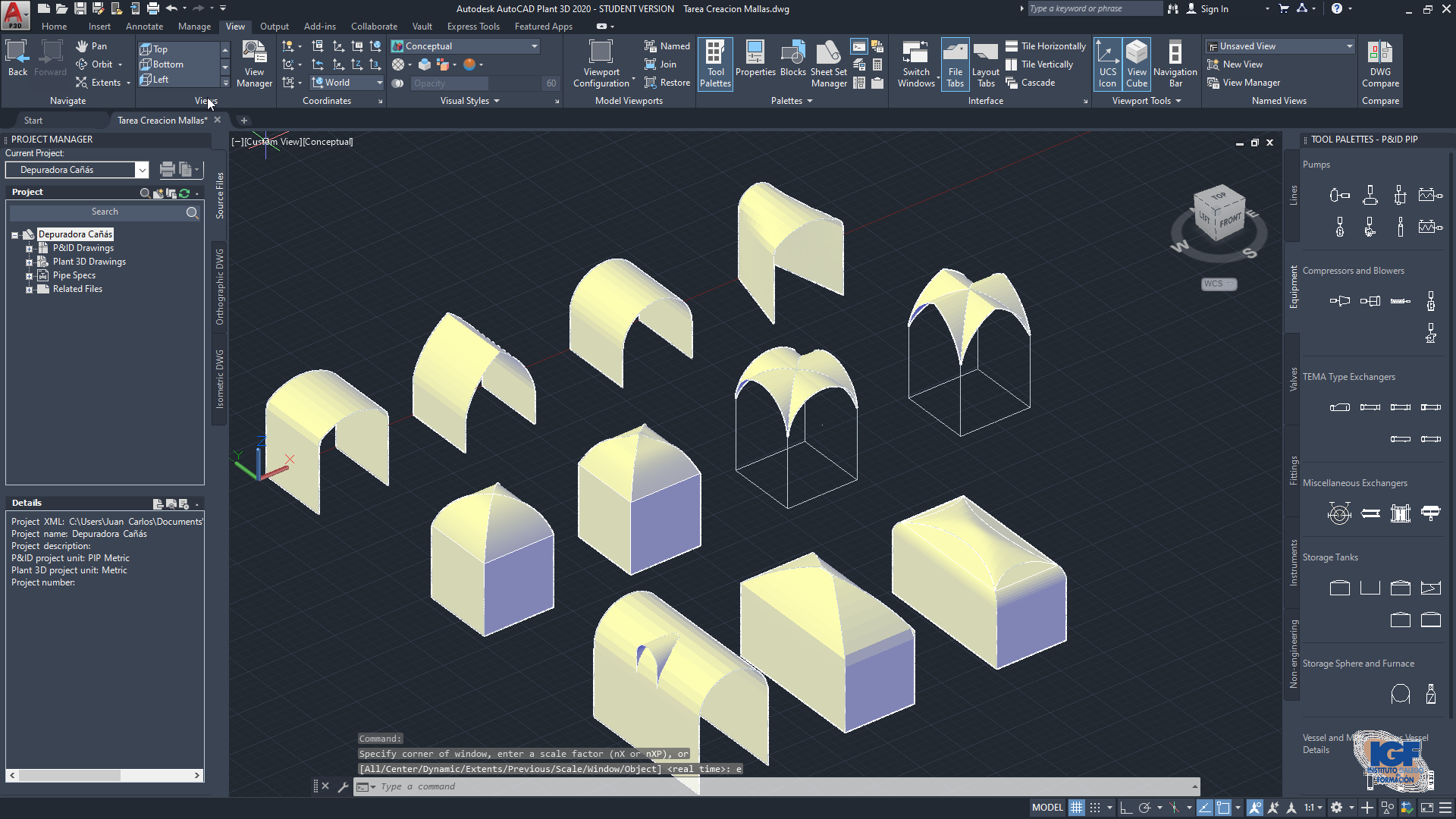
Task: Toggle the Tool Palettes panel
Action: [715, 64]
